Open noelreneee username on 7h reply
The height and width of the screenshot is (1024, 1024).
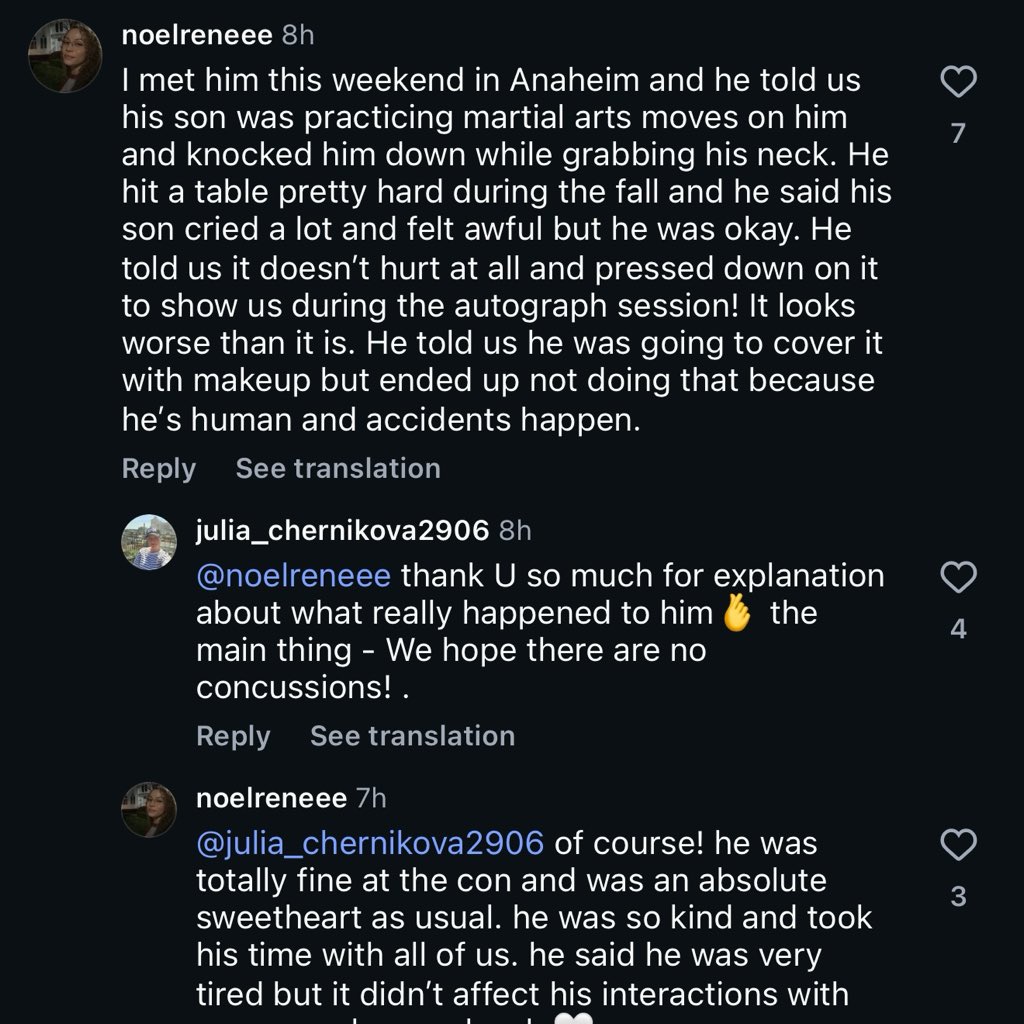272,798
